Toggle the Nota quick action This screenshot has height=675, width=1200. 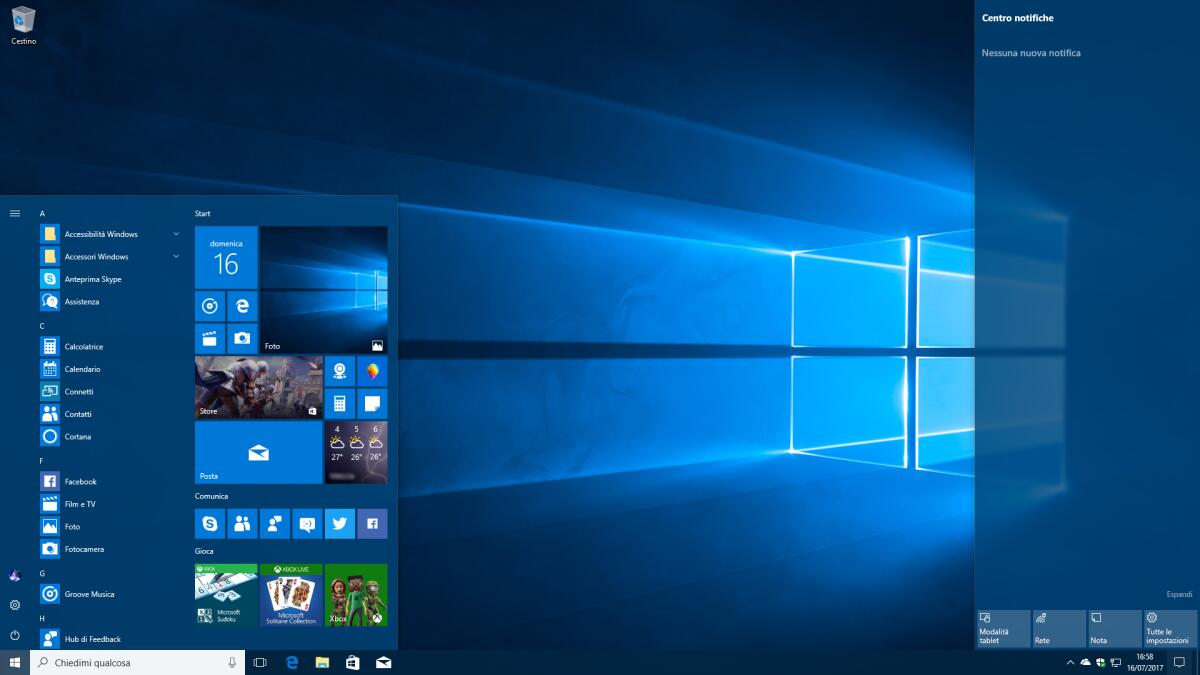coord(1114,628)
